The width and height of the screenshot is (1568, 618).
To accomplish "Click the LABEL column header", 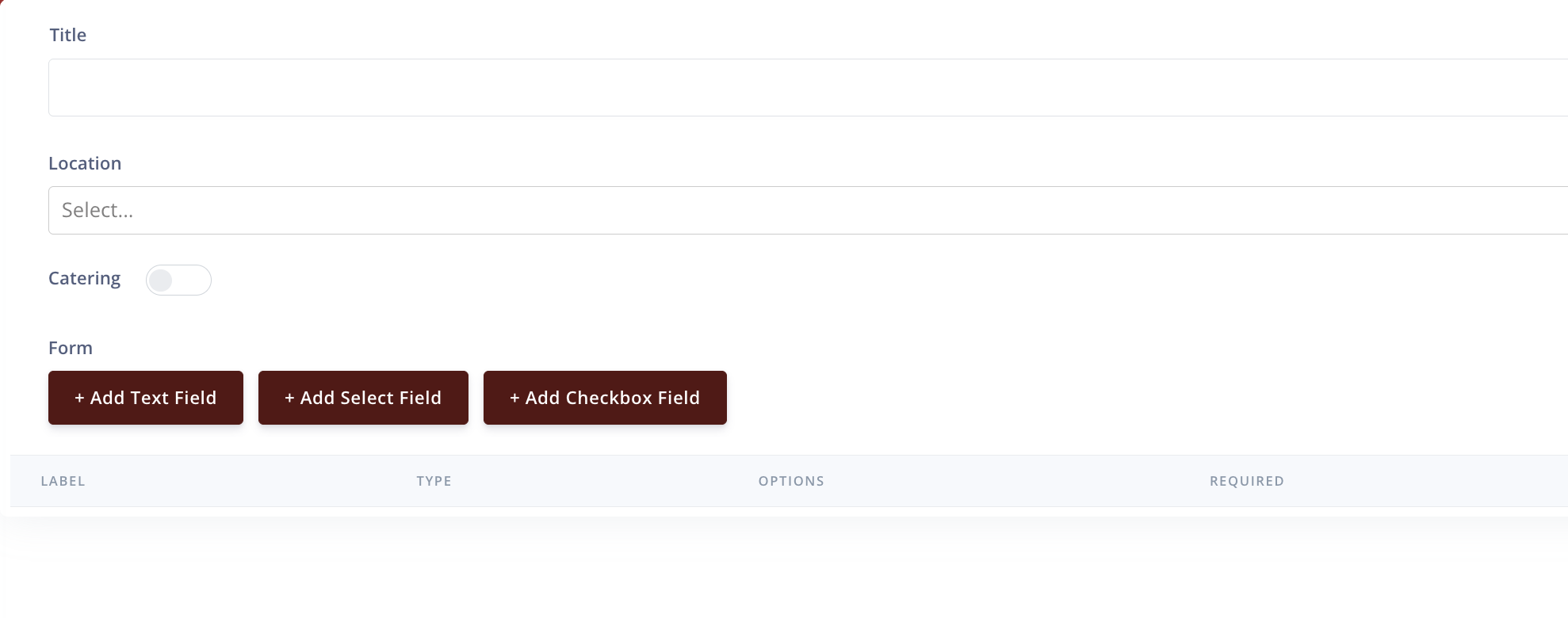I will tap(63, 481).
